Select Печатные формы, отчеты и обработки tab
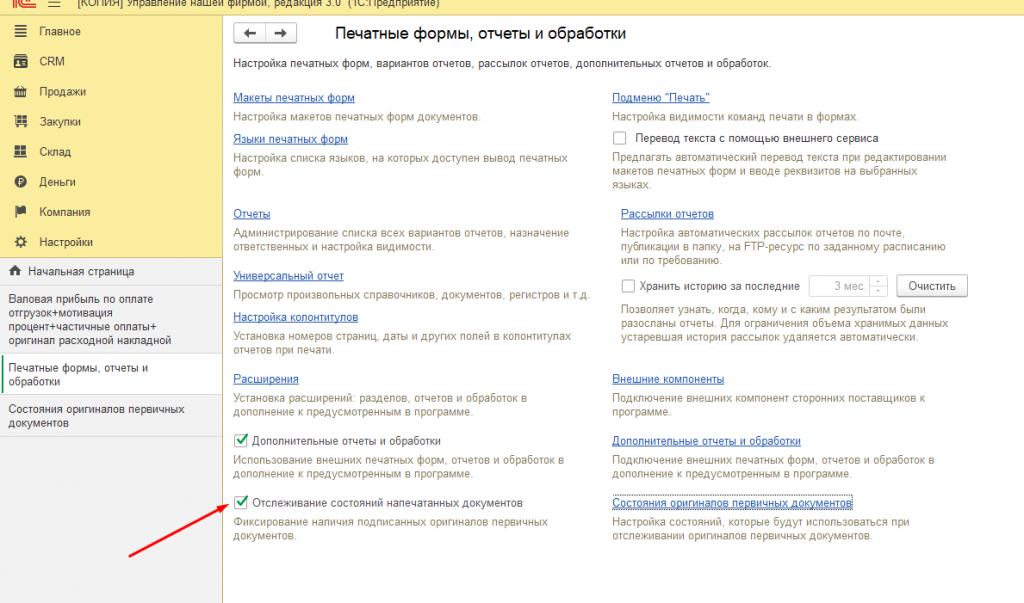 pyautogui.click(x=111, y=374)
